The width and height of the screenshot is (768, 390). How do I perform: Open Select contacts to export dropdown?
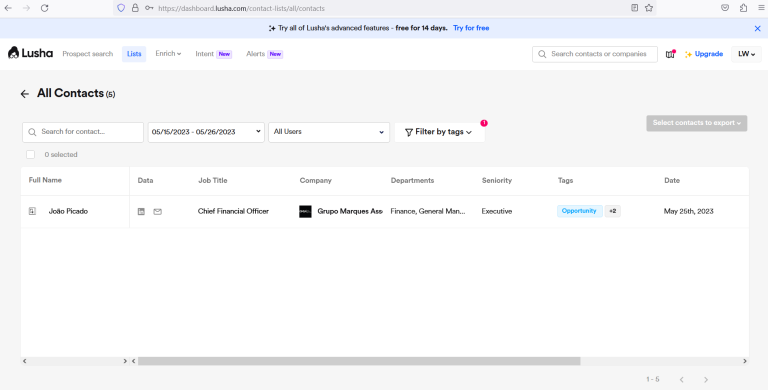click(x=696, y=123)
